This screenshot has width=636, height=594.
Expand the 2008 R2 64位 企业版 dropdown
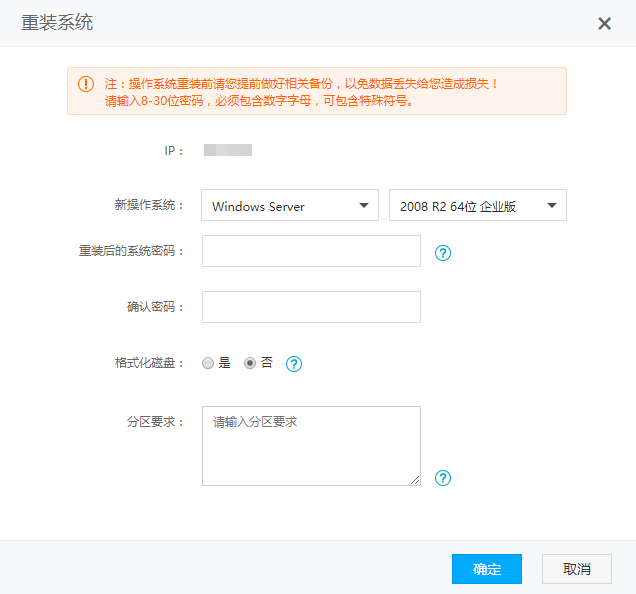tap(477, 205)
